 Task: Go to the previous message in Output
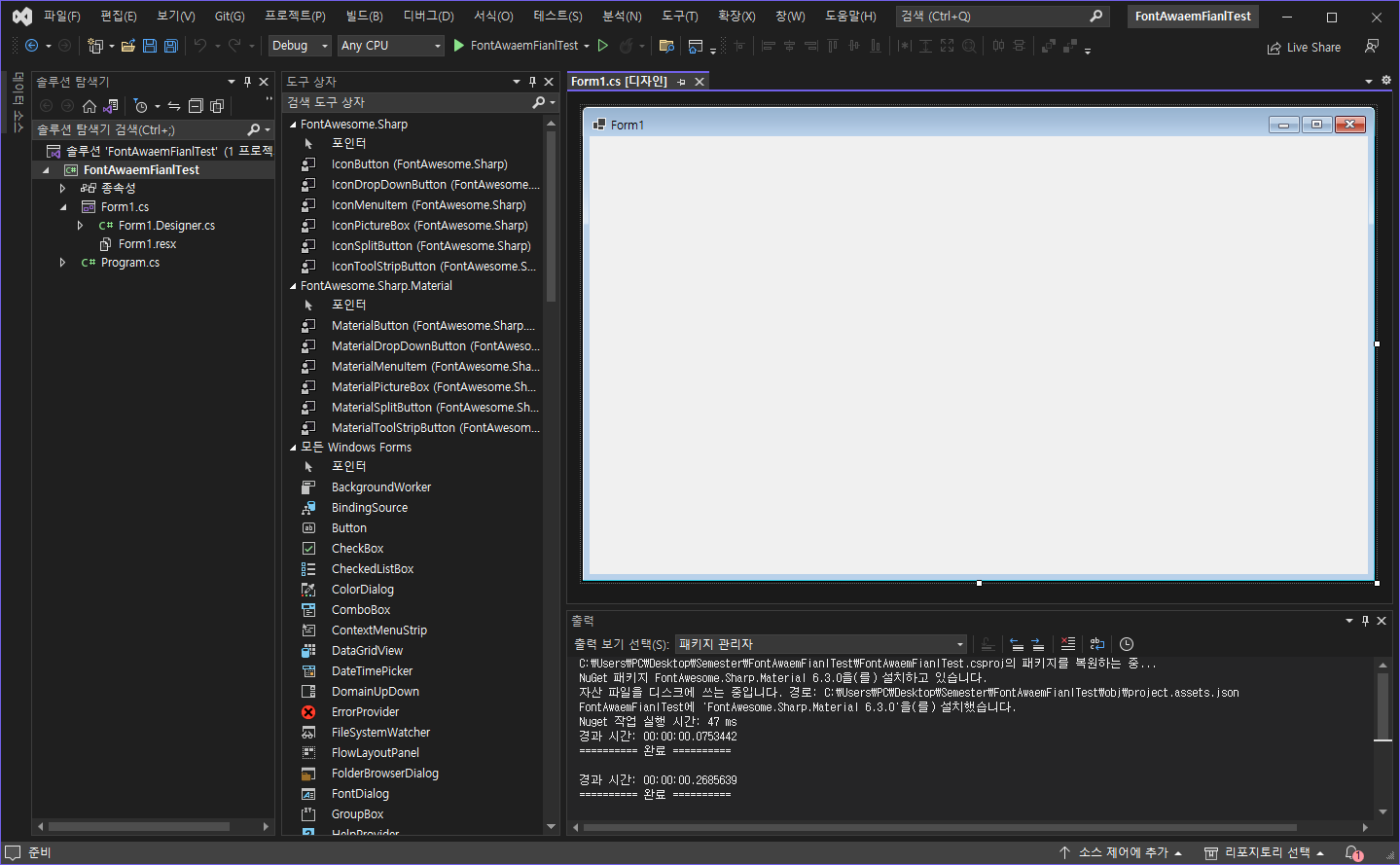1016,644
